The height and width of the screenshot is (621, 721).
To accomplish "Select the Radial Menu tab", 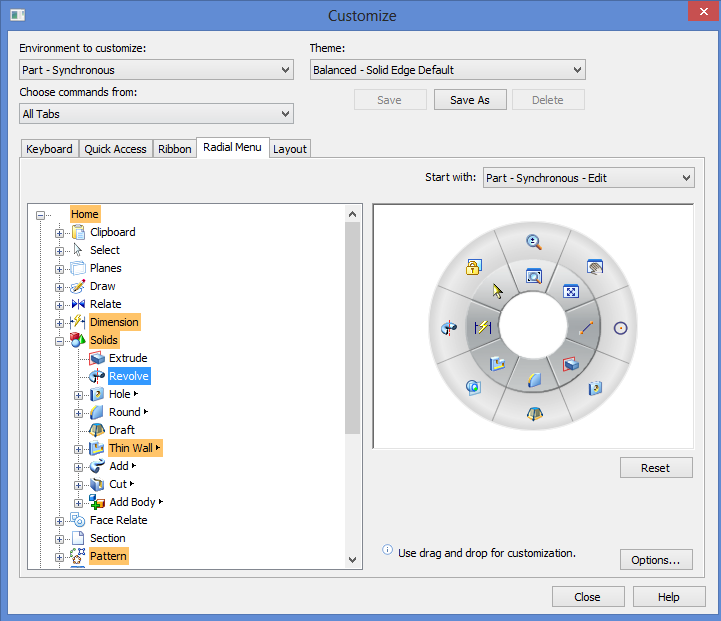I will tap(233, 147).
